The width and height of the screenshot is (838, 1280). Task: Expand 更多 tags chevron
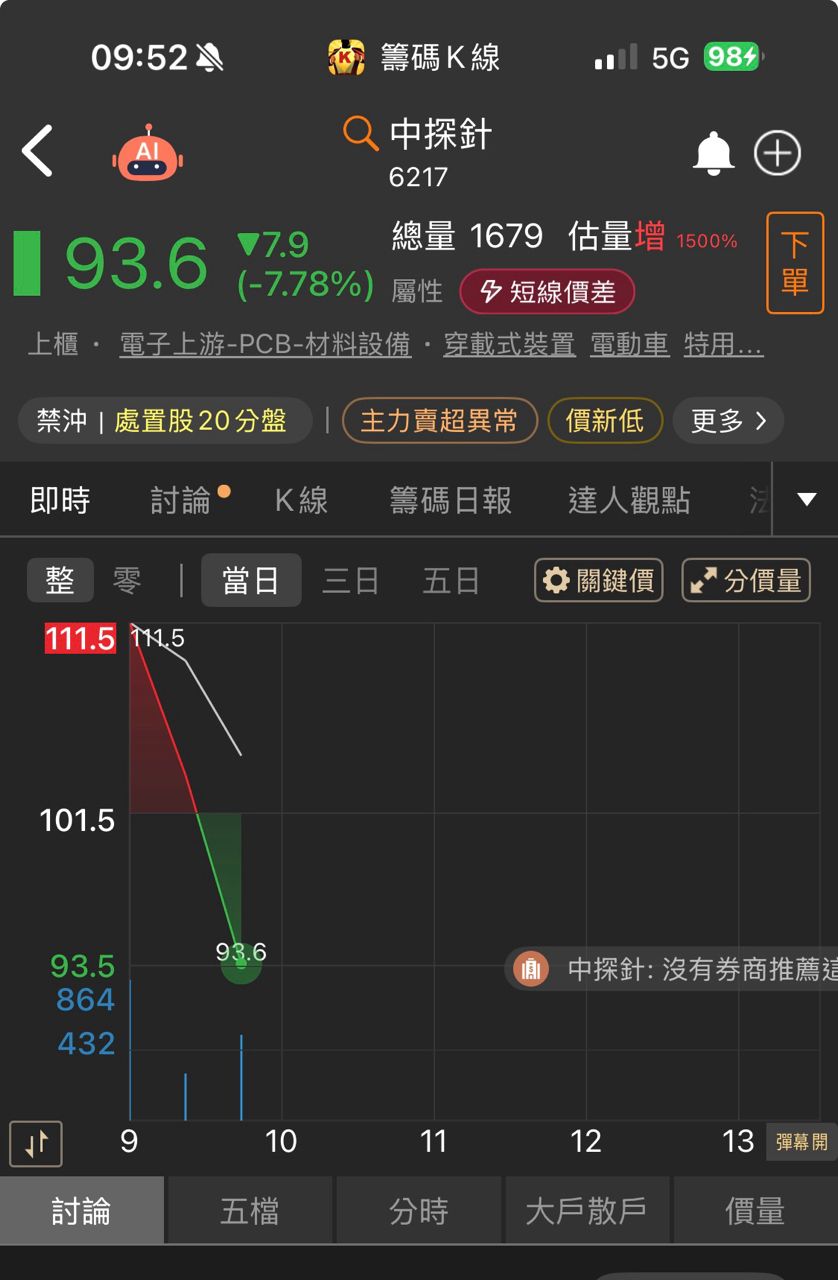pyautogui.click(x=729, y=421)
